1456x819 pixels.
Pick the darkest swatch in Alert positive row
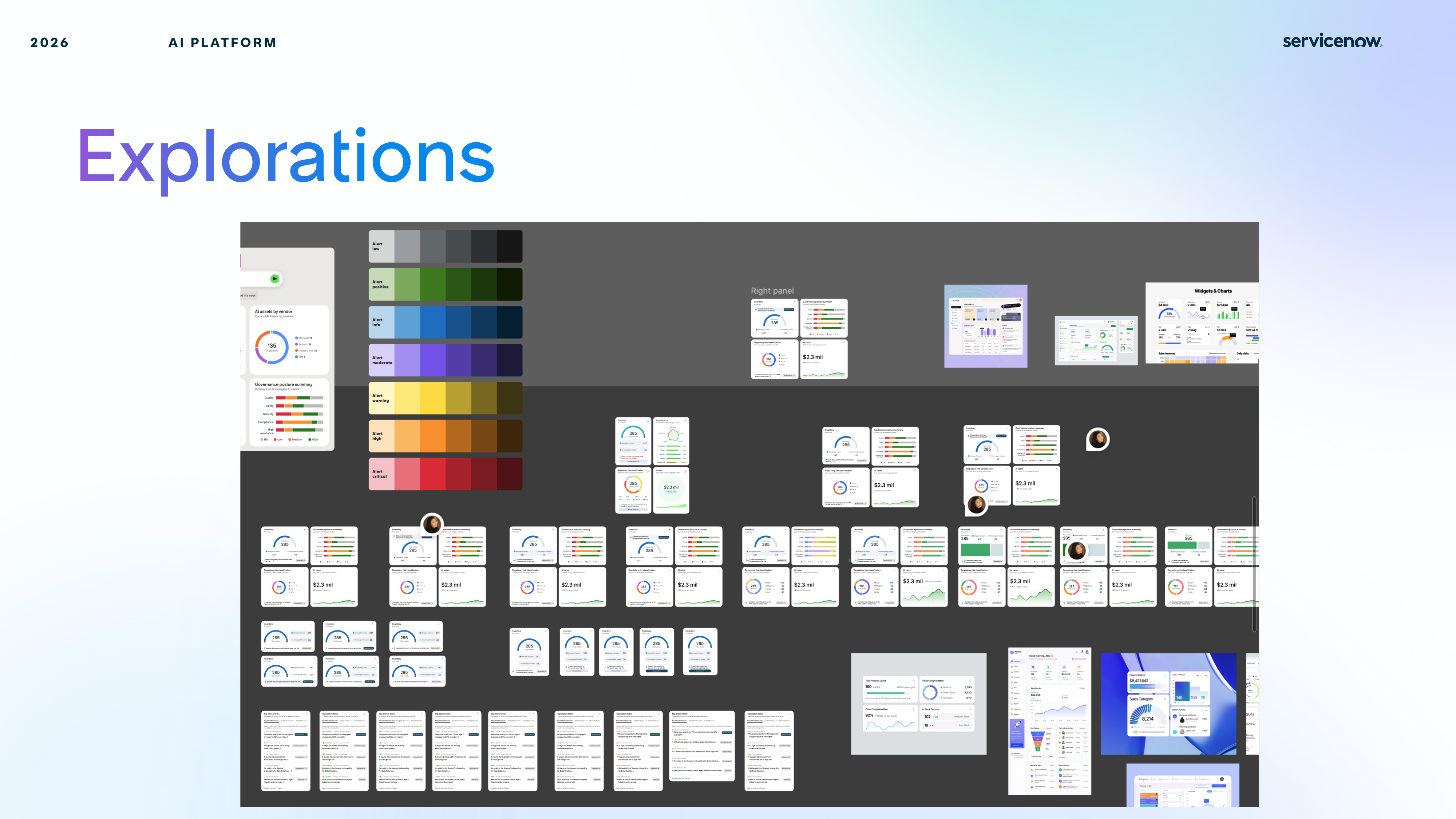509,284
